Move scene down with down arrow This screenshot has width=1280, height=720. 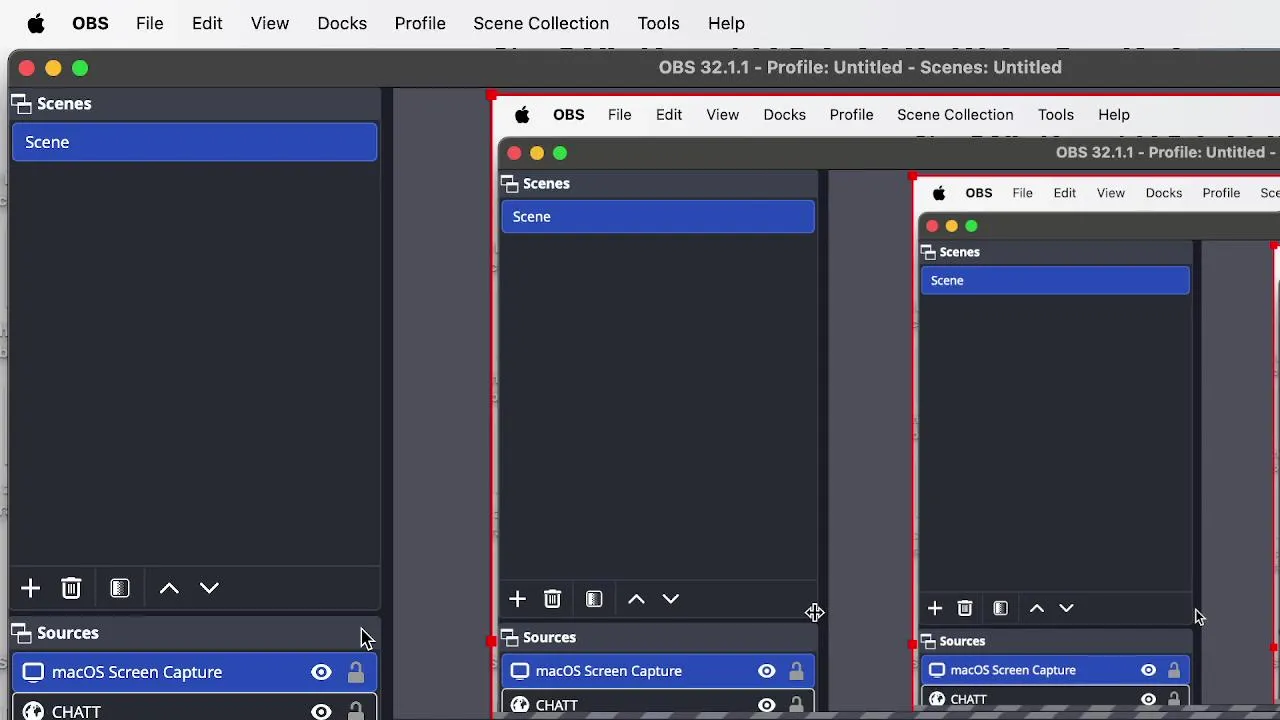[x=209, y=588]
